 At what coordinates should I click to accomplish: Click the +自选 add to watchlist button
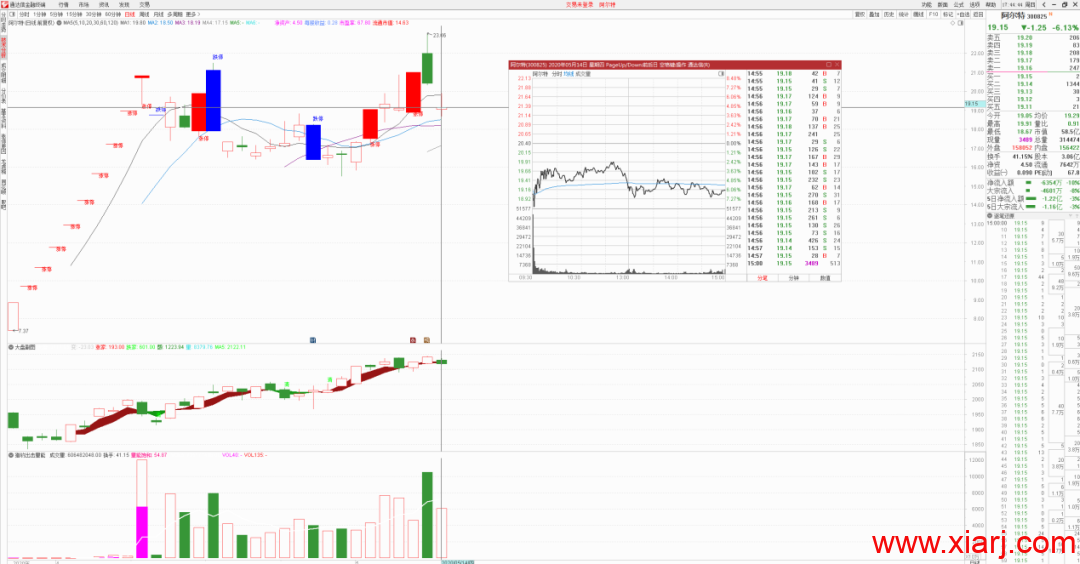tap(963, 14)
